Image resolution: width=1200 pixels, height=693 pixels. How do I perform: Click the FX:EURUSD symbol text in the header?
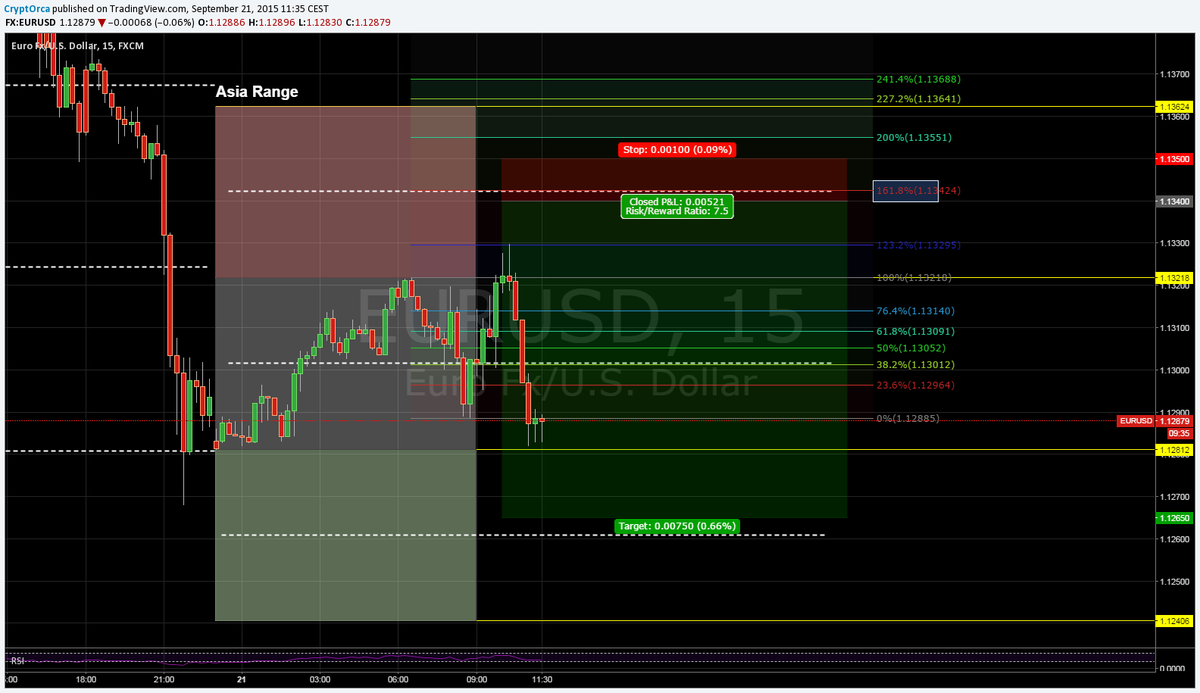click(30, 20)
